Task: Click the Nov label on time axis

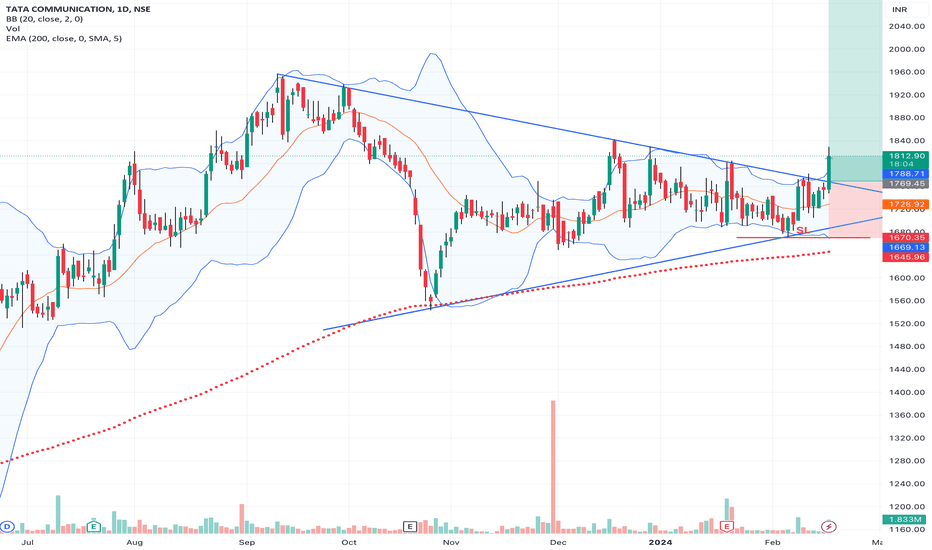Action: click(x=451, y=542)
